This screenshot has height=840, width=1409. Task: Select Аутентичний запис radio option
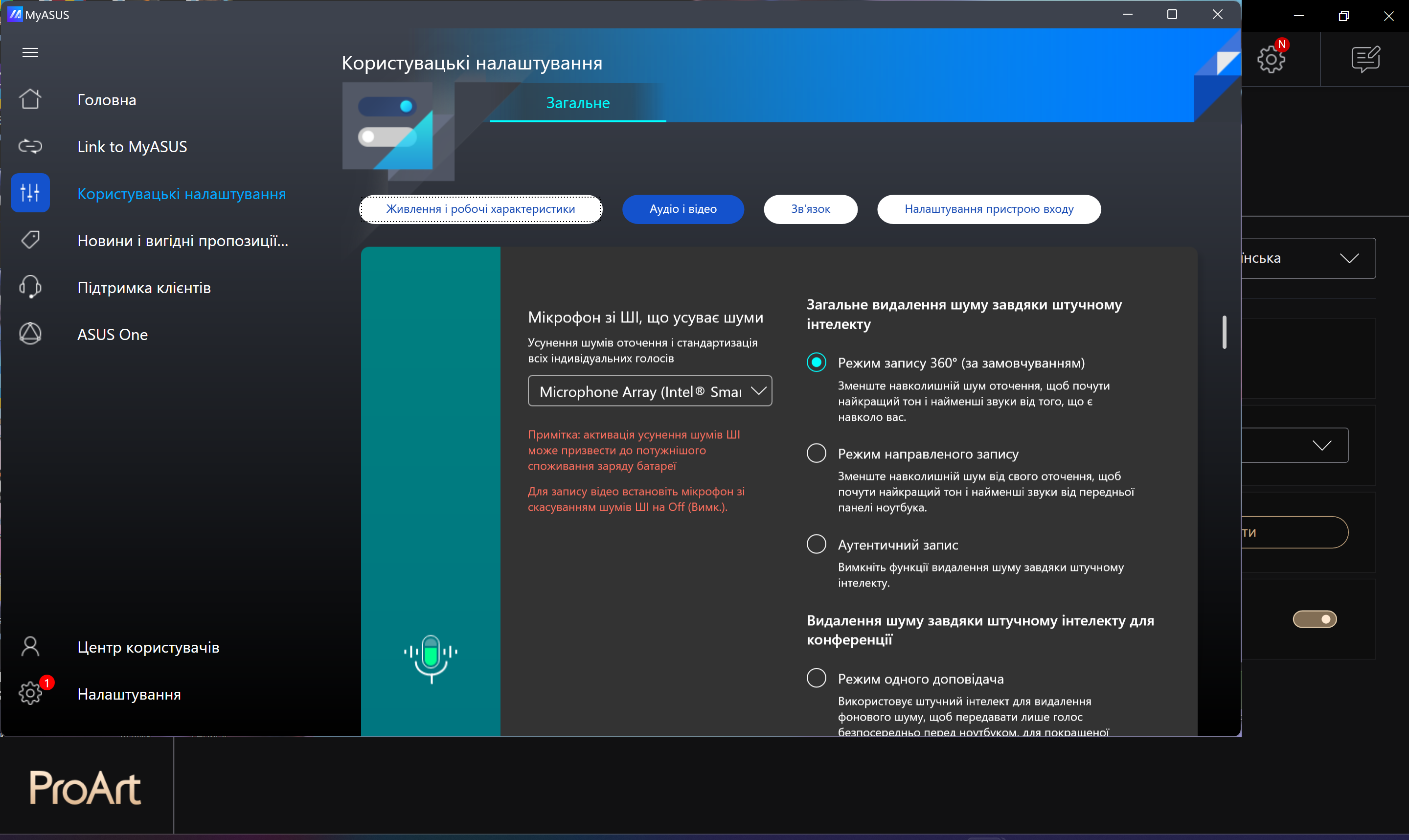[x=816, y=544]
